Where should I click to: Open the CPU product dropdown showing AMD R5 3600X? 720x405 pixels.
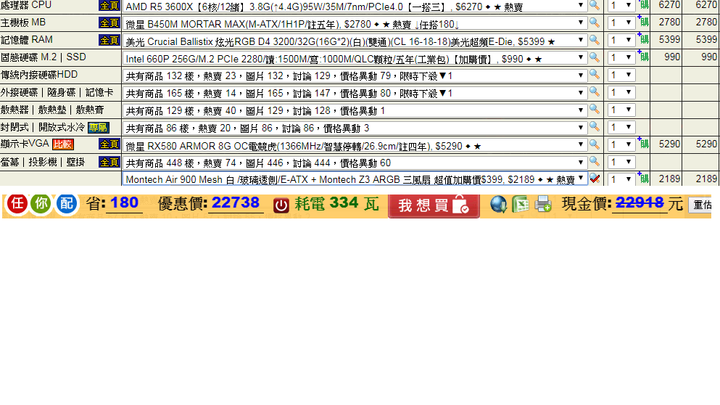coord(354,6)
